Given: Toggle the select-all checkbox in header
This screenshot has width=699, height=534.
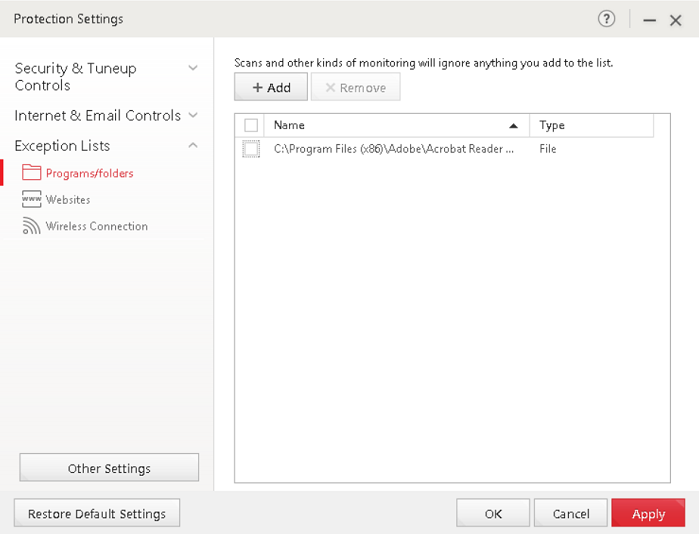Looking at the screenshot, I should tap(251, 125).
